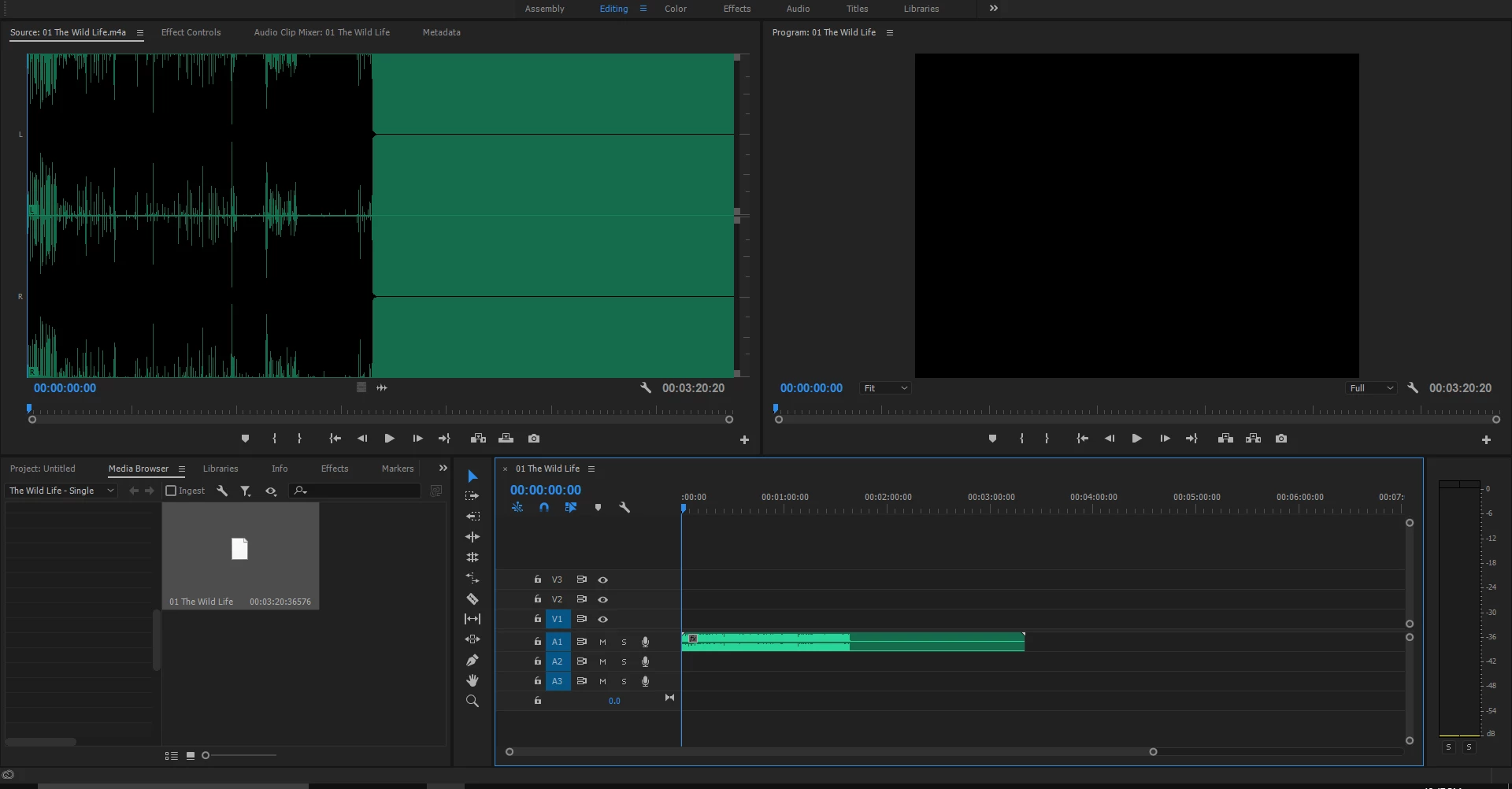The height and width of the screenshot is (789, 1512).
Task: Click Insert button in Source monitor
Action: (478, 439)
